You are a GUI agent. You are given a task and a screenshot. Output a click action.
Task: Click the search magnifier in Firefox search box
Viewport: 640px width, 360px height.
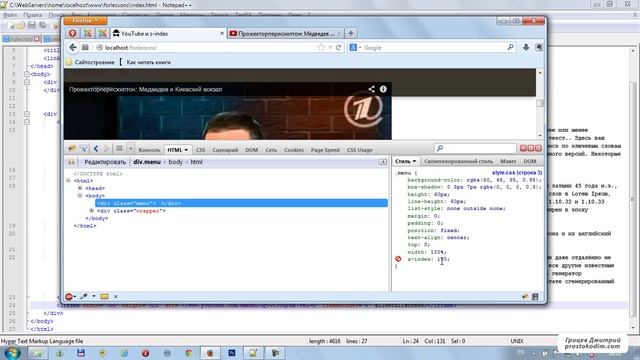pyautogui.click(x=510, y=47)
